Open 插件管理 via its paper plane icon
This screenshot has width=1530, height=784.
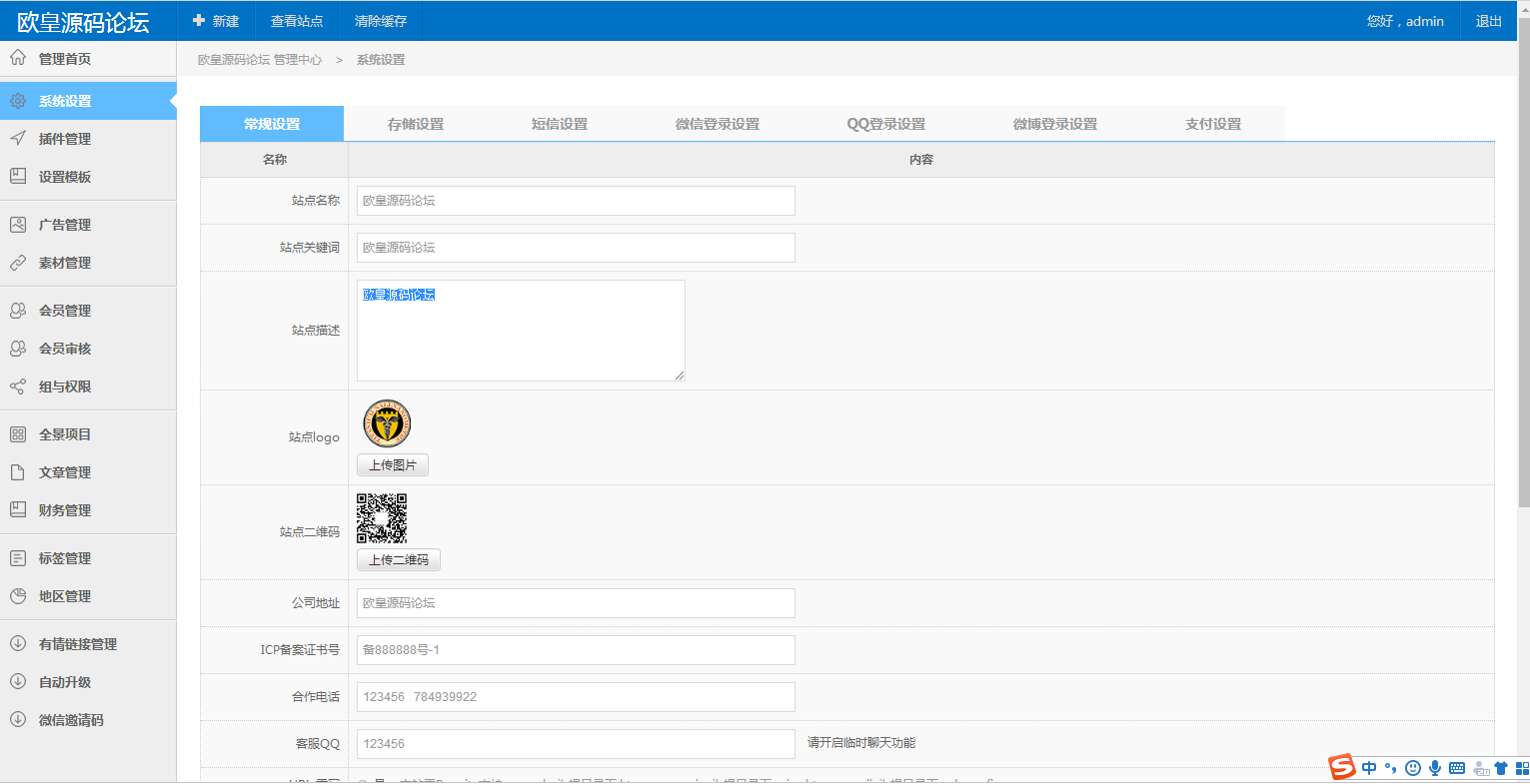[x=18, y=139]
